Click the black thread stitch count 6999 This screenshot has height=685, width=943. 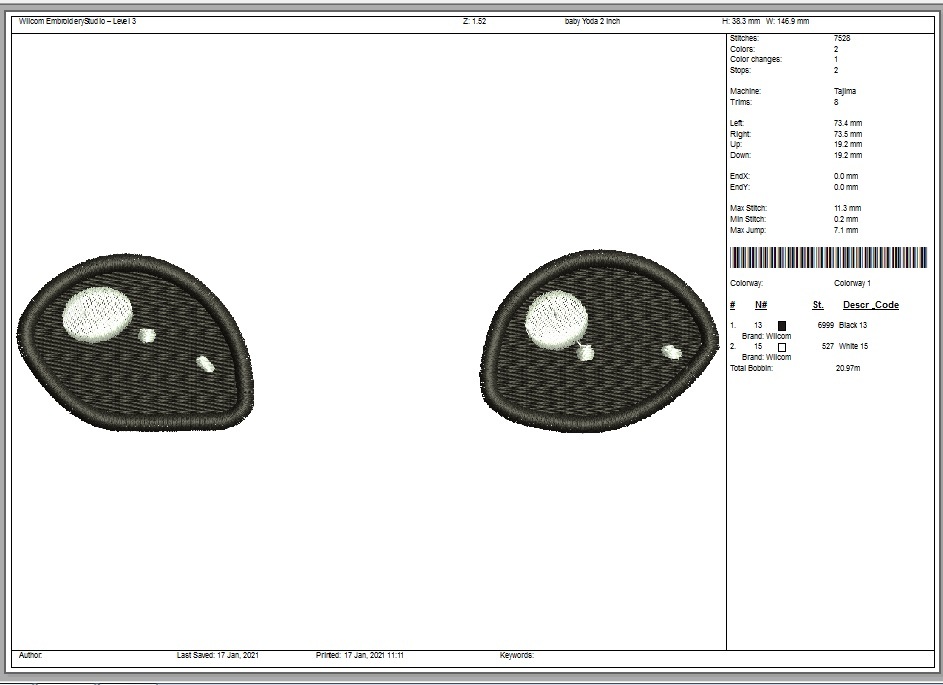point(826,325)
